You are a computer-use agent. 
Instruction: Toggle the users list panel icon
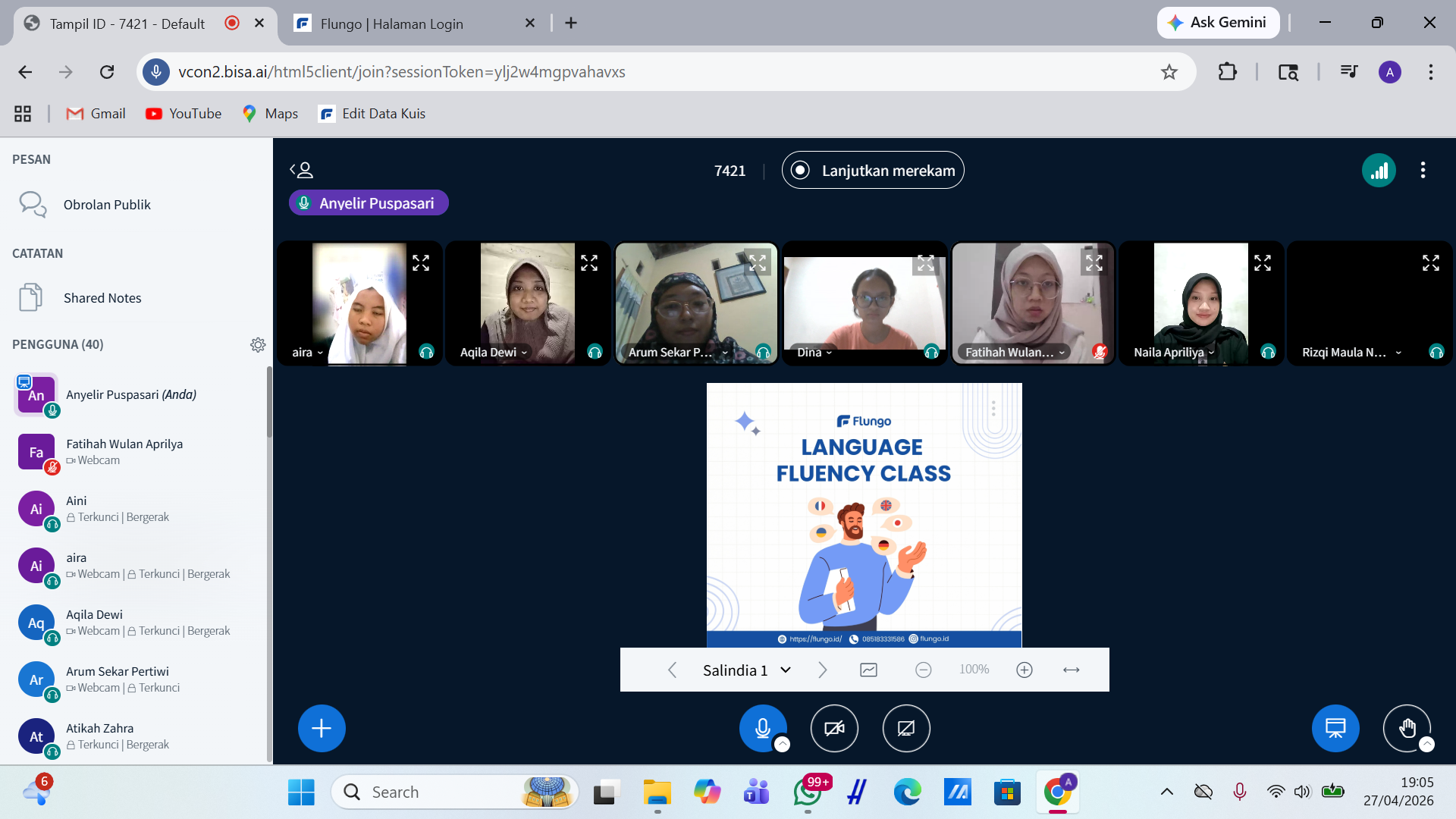(x=301, y=170)
